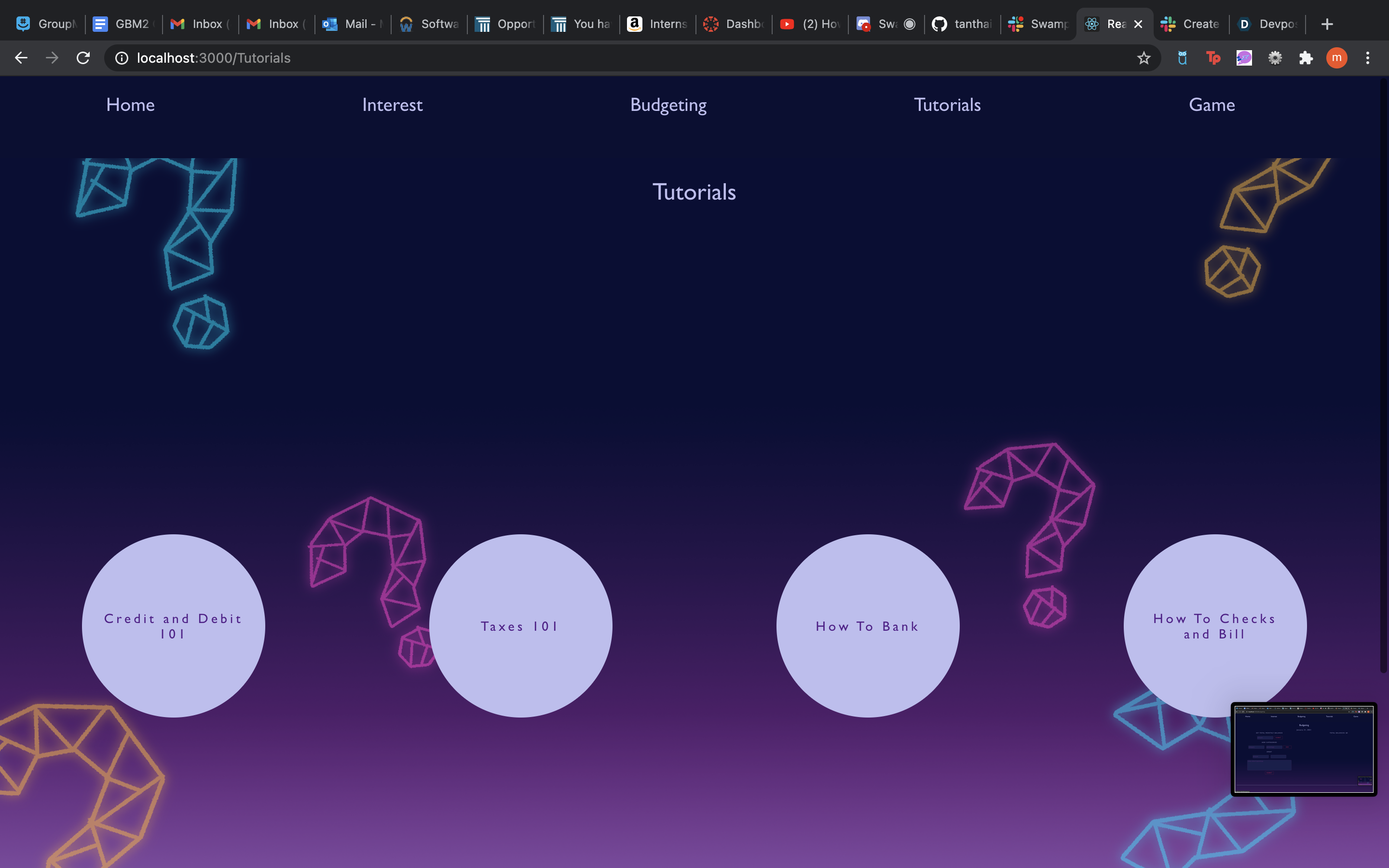Open the Taxes 101 tutorial circle
1389x868 pixels.
(520, 626)
